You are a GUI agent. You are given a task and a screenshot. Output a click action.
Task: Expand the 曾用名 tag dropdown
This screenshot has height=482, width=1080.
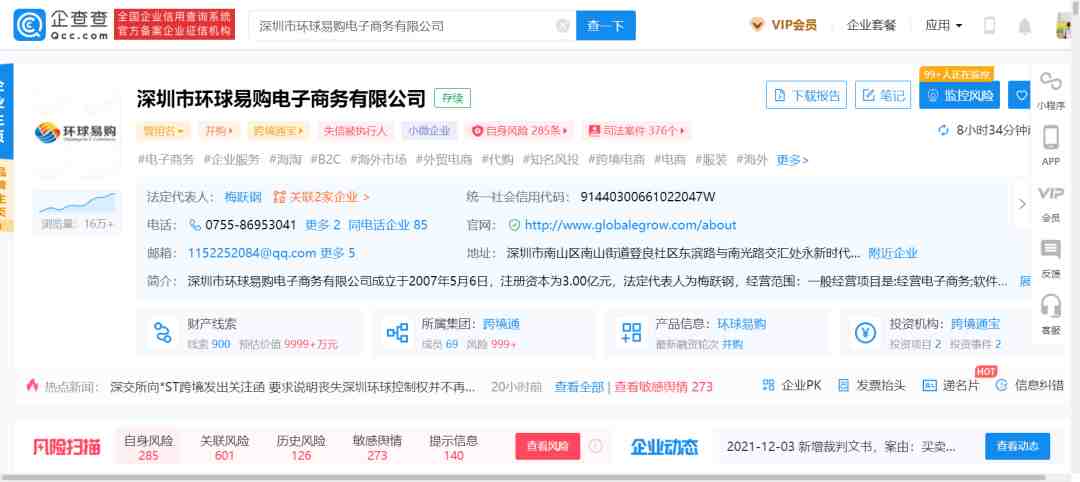pos(163,130)
